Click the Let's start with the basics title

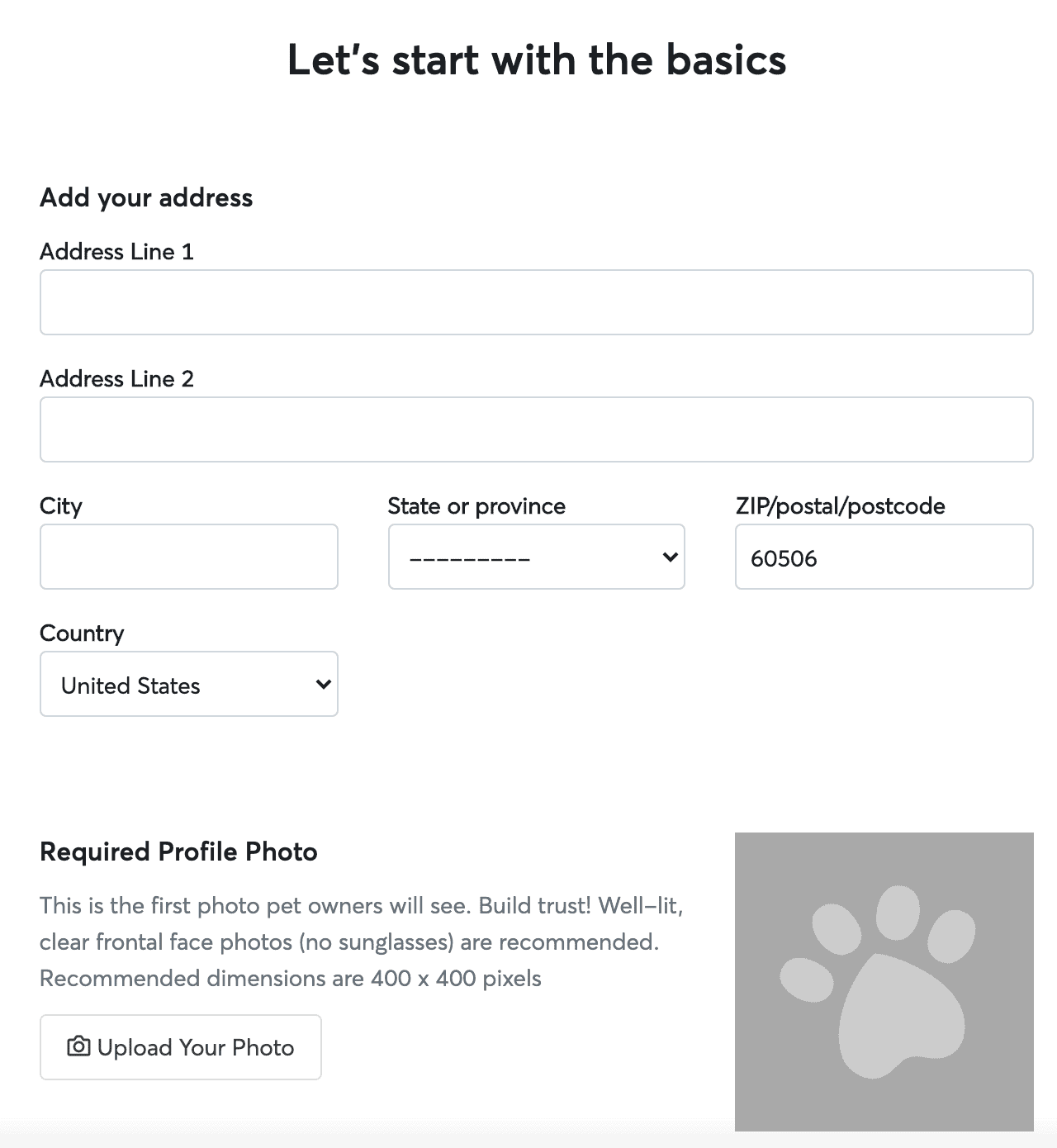536,59
